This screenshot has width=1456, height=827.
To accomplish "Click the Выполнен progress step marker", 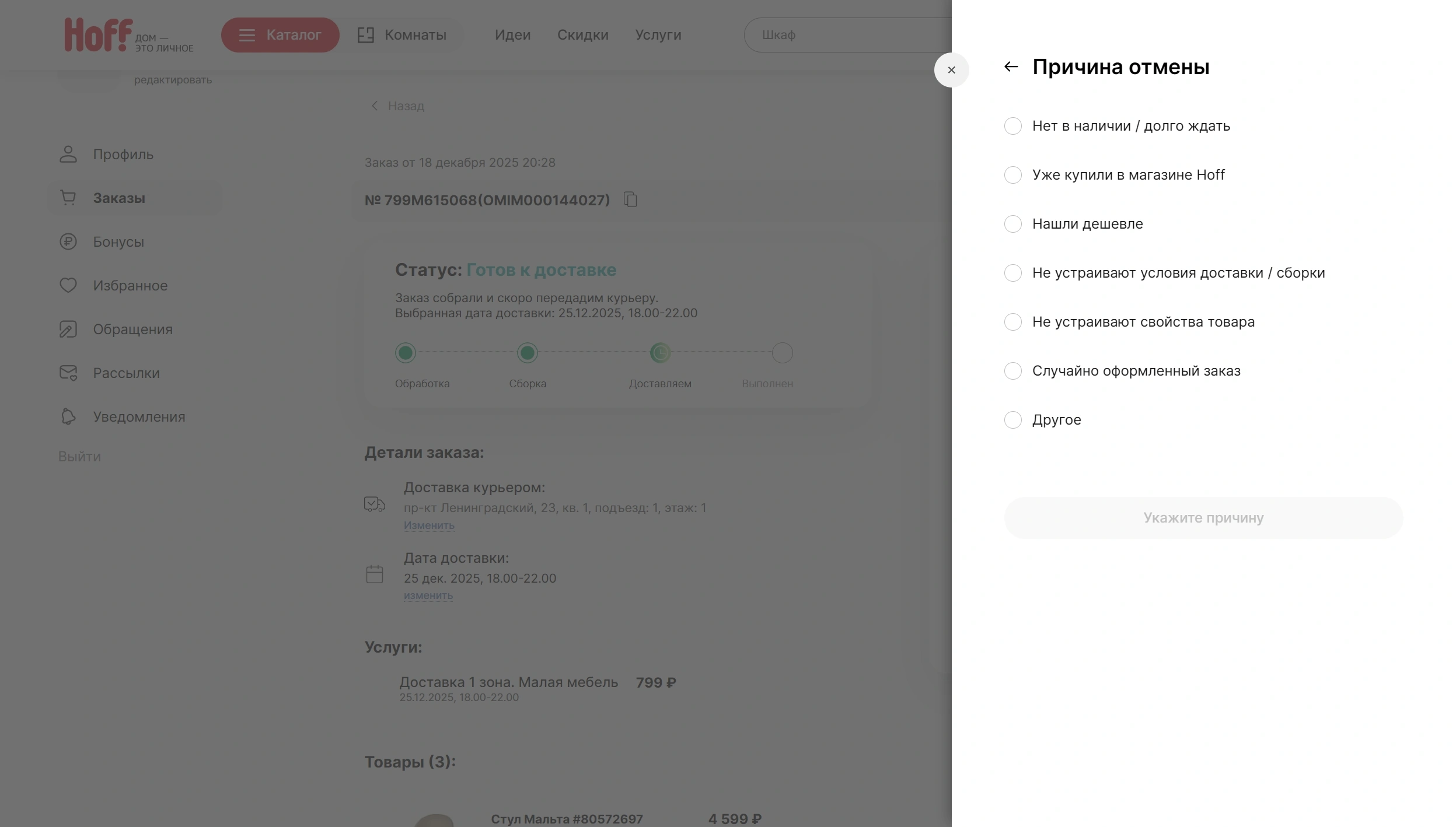I will 783,353.
